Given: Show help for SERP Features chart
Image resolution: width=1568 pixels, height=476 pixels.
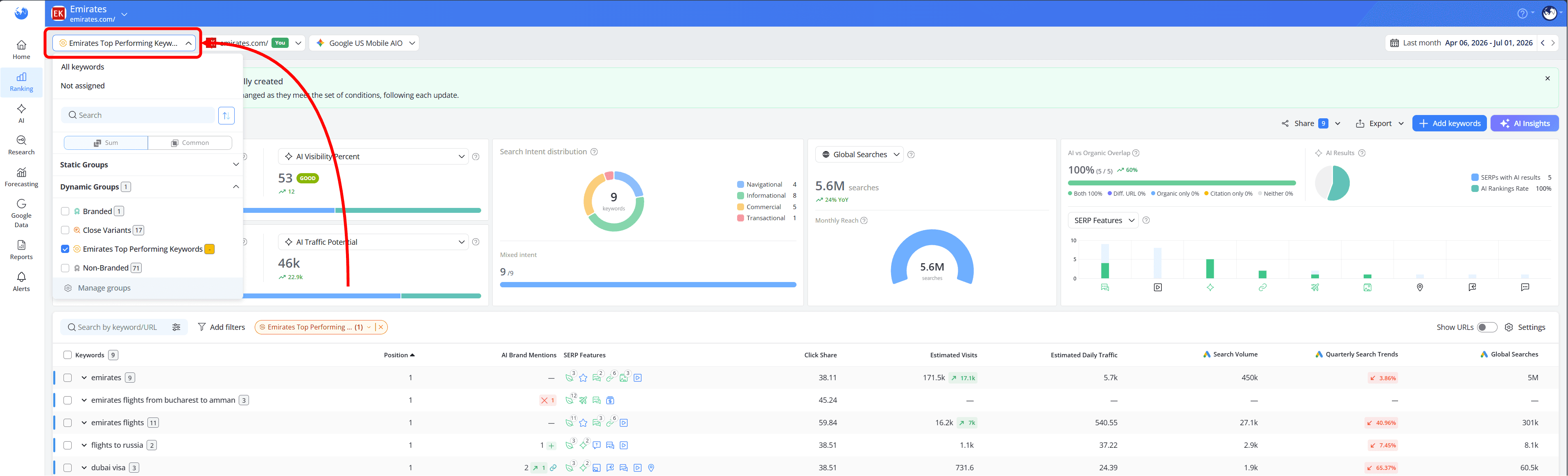Looking at the screenshot, I should tap(1146, 221).
